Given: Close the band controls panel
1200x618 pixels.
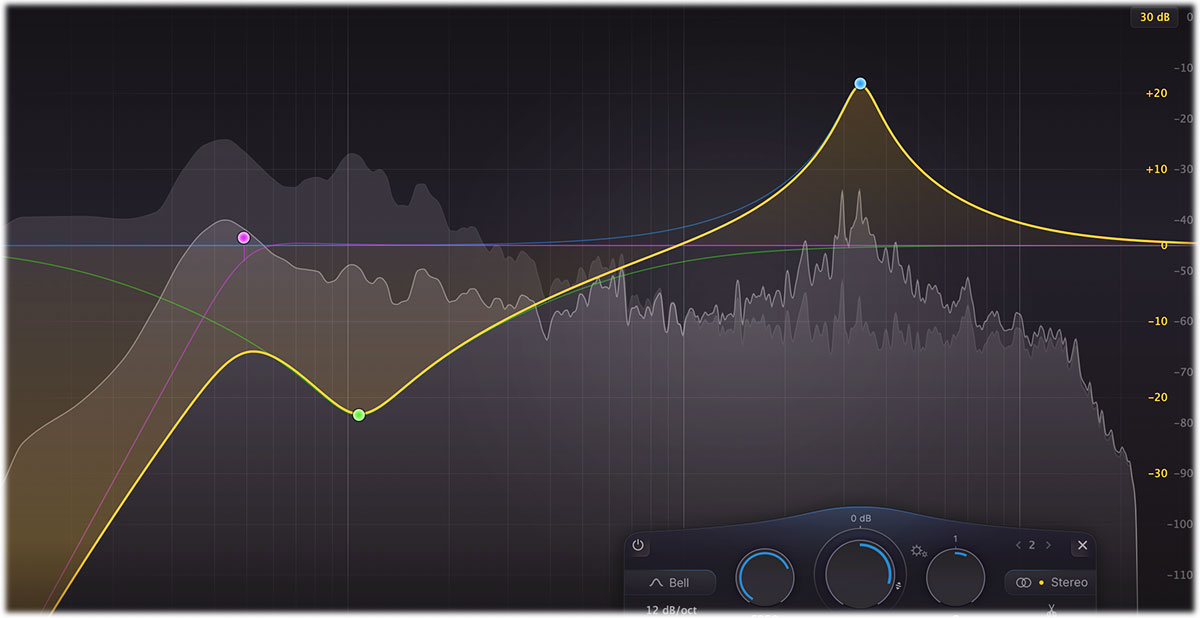Looking at the screenshot, I should click(1081, 546).
